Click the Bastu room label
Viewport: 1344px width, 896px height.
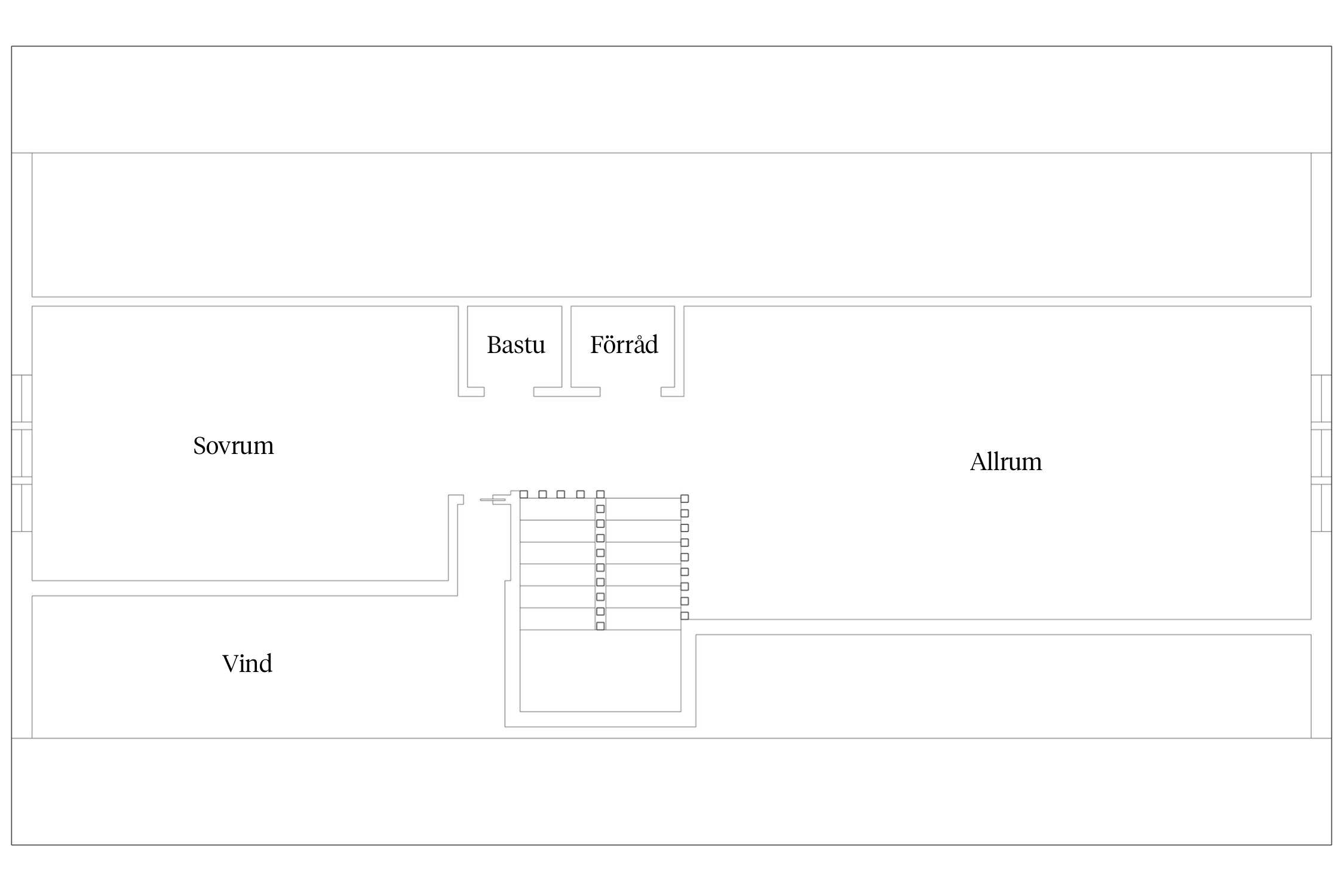(515, 345)
